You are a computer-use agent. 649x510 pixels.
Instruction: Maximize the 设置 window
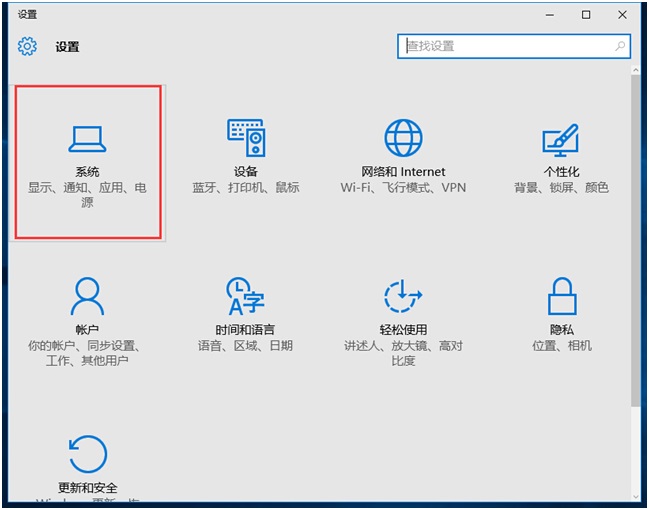(586, 15)
